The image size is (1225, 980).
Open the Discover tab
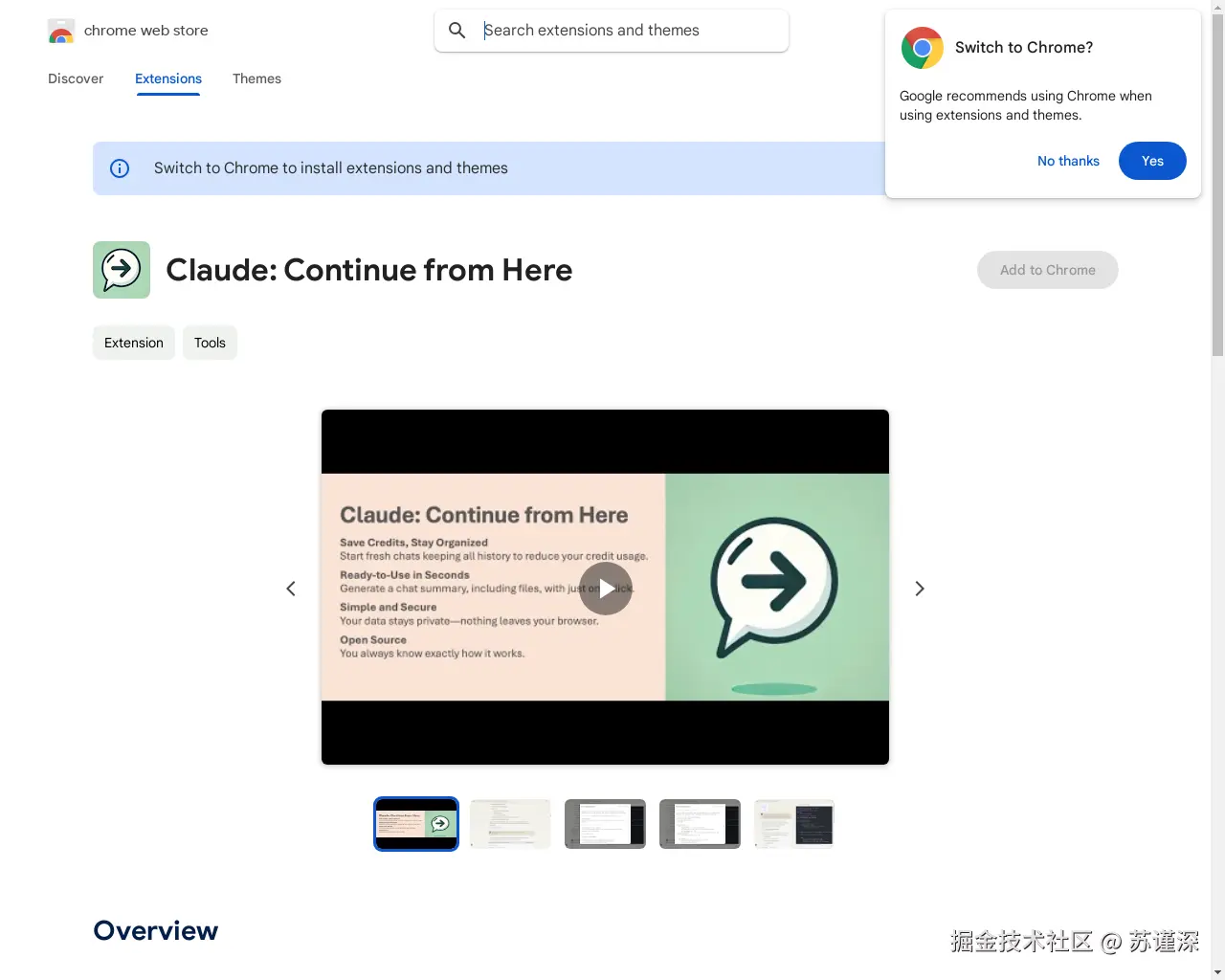point(76,78)
